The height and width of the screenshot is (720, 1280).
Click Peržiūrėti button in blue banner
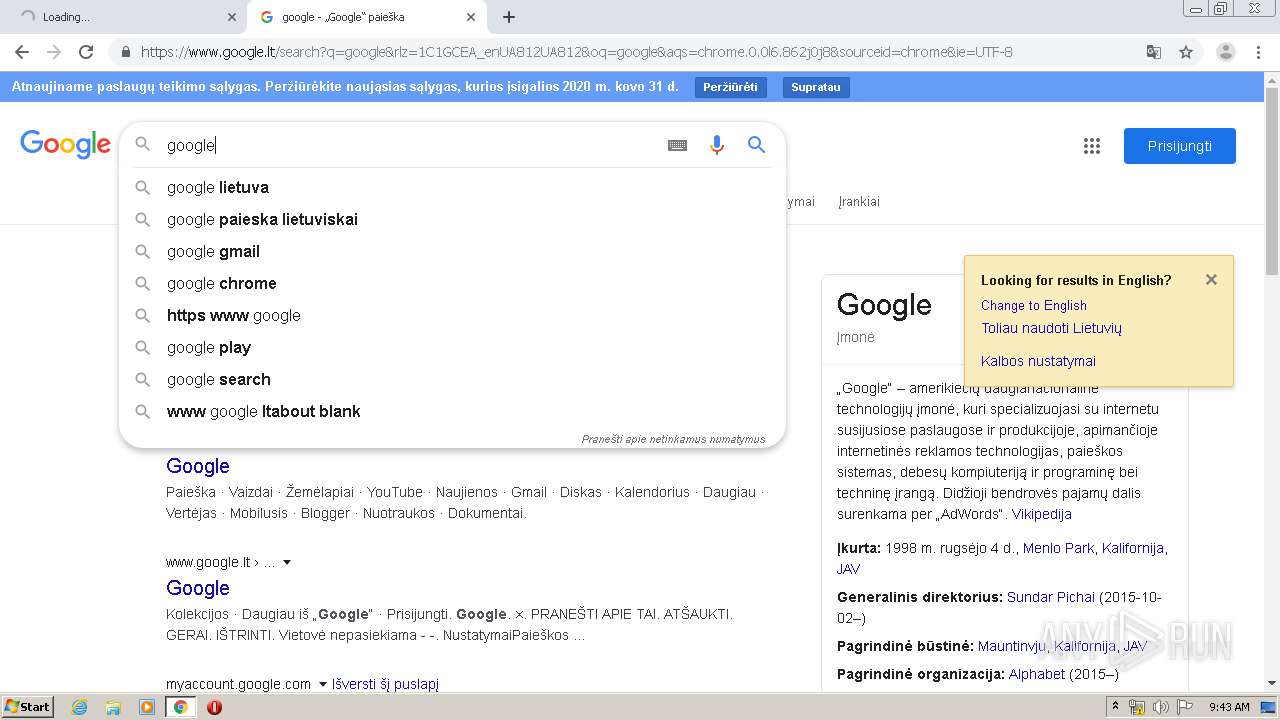(x=730, y=87)
